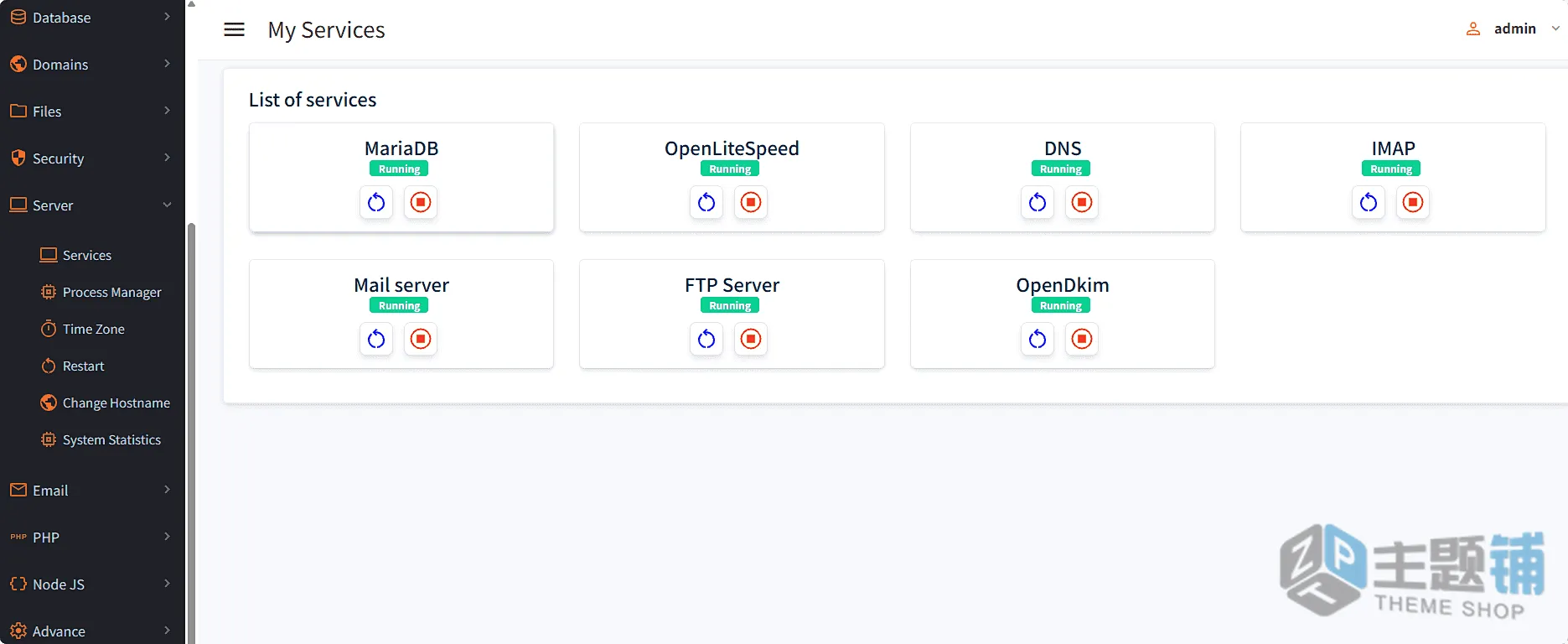Stop the OpenLiteSpeed service

[751, 202]
